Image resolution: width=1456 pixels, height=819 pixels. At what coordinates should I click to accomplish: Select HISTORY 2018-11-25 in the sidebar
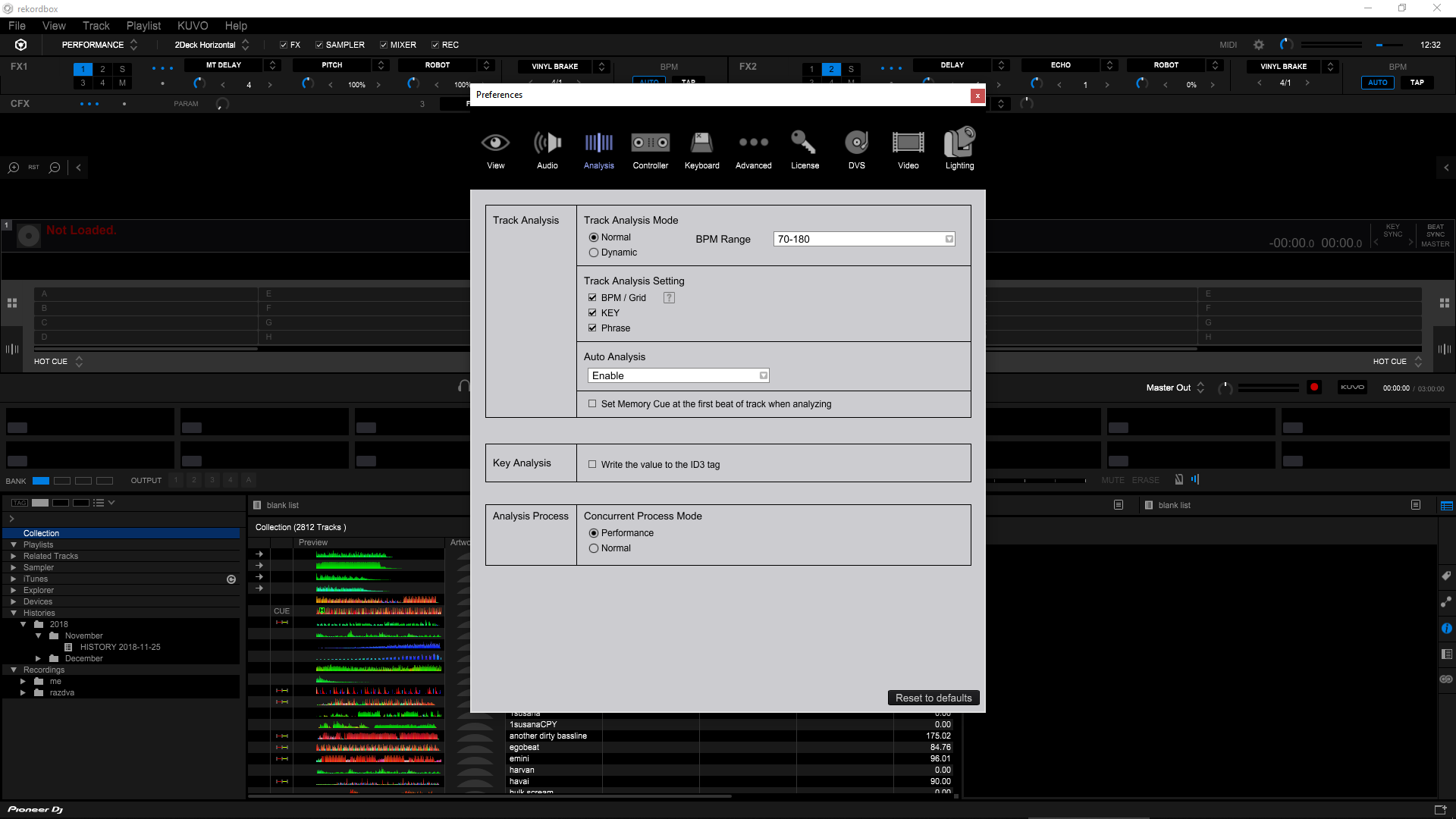coord(120,647)
